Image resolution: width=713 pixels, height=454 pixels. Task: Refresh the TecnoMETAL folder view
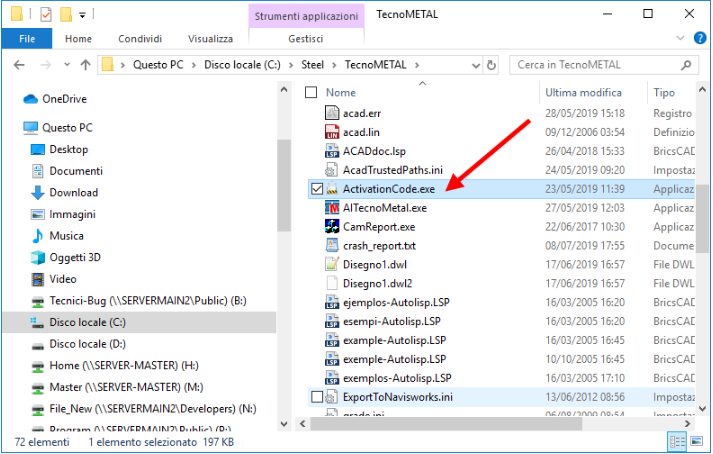coord(491,66)
